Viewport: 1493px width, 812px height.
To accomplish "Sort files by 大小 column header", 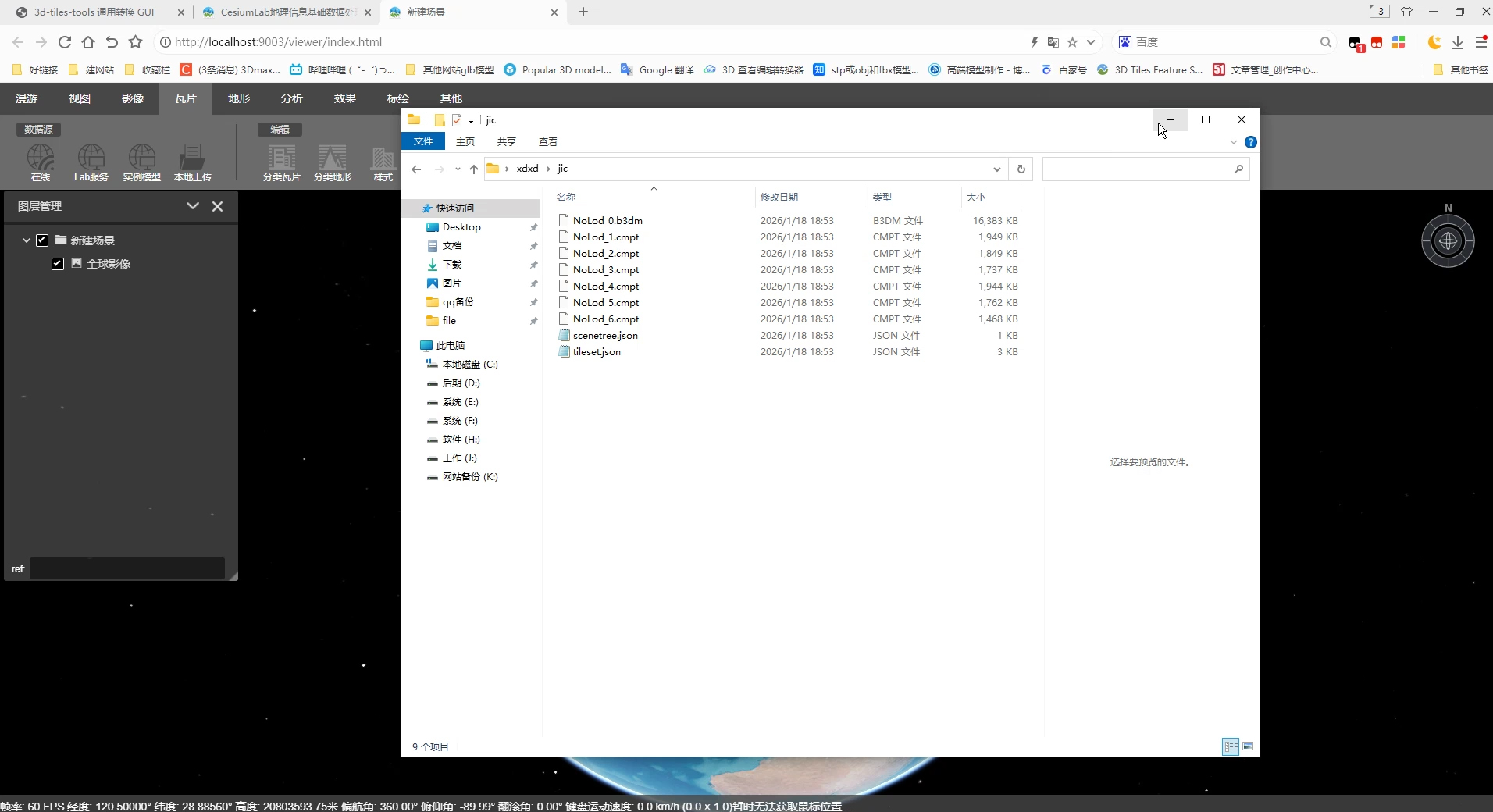I will (x=976, y=197).
